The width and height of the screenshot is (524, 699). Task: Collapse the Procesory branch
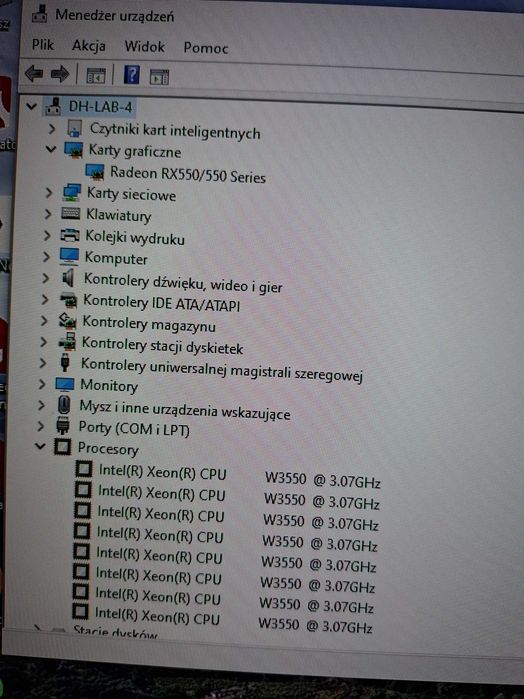pos(40,445)
